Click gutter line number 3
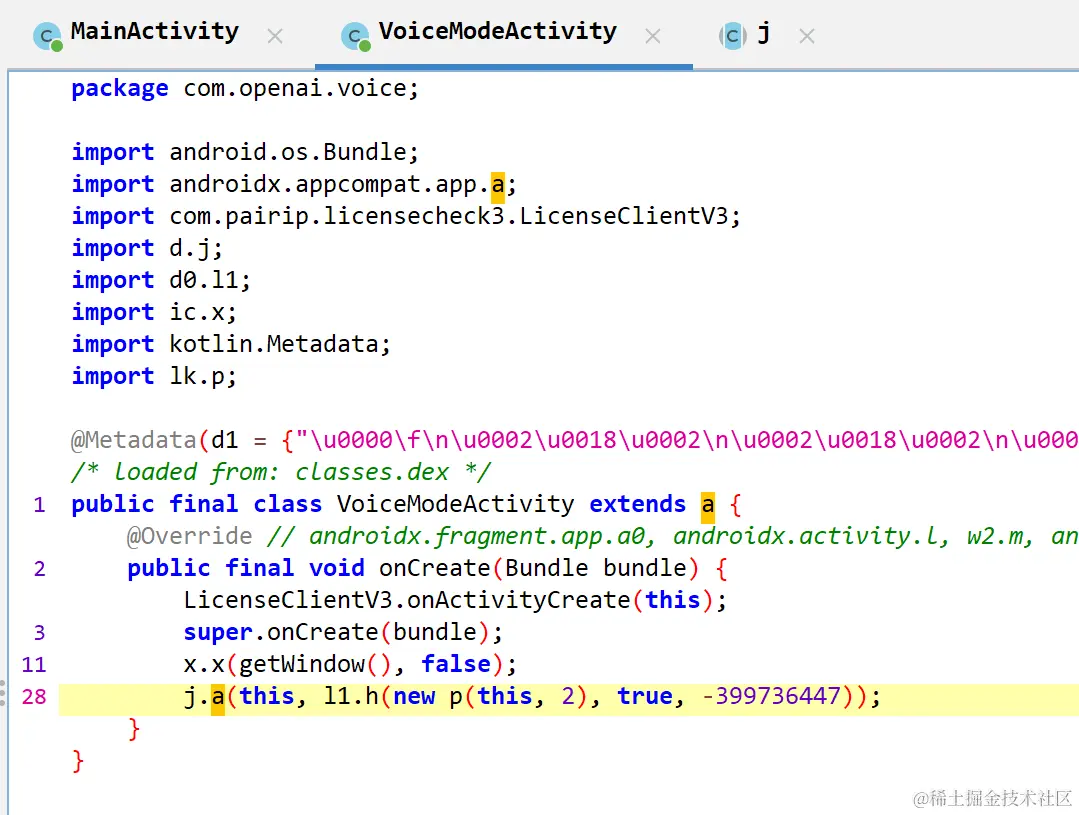Screen dimensions: 1079x815 click(39, 633)
